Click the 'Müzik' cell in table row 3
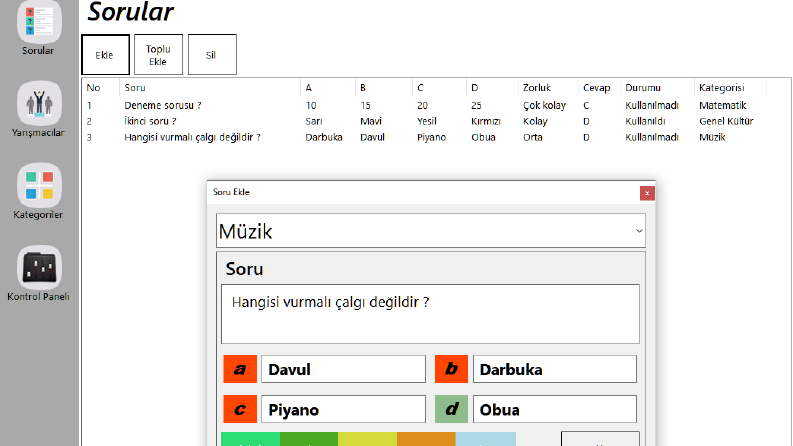The height and width of the screenshot is (446, 793). (712, 137)
